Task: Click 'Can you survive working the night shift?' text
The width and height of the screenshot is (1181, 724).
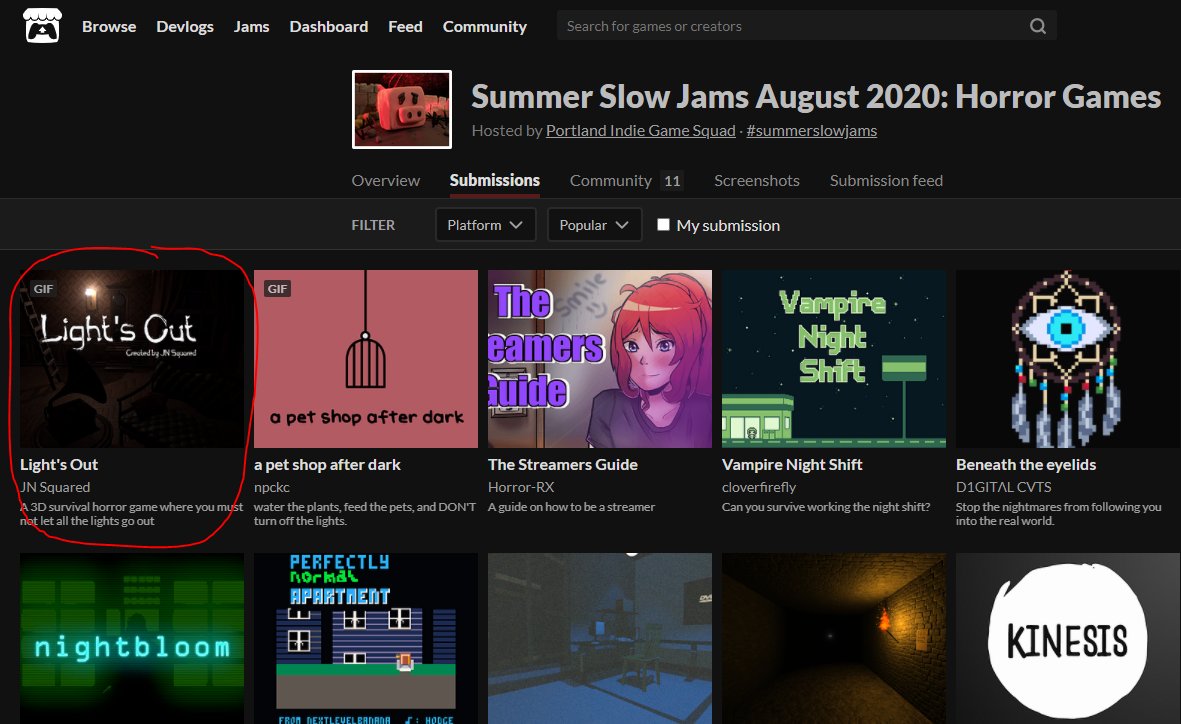Action: 825,507
